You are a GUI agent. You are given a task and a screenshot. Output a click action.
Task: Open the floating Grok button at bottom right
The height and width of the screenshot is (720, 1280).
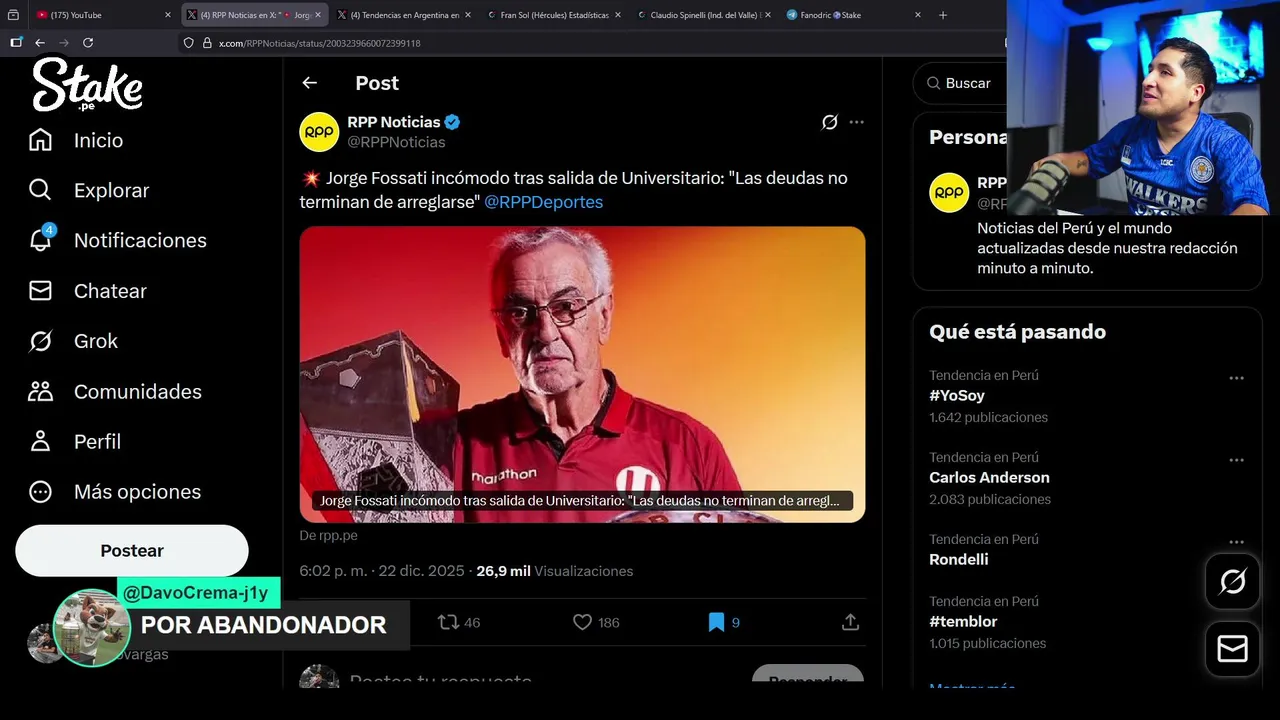point(1232,581)
